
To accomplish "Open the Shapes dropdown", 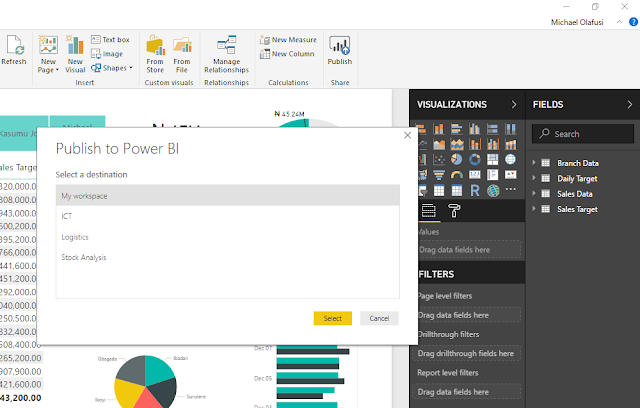I will tap(112, 68).
